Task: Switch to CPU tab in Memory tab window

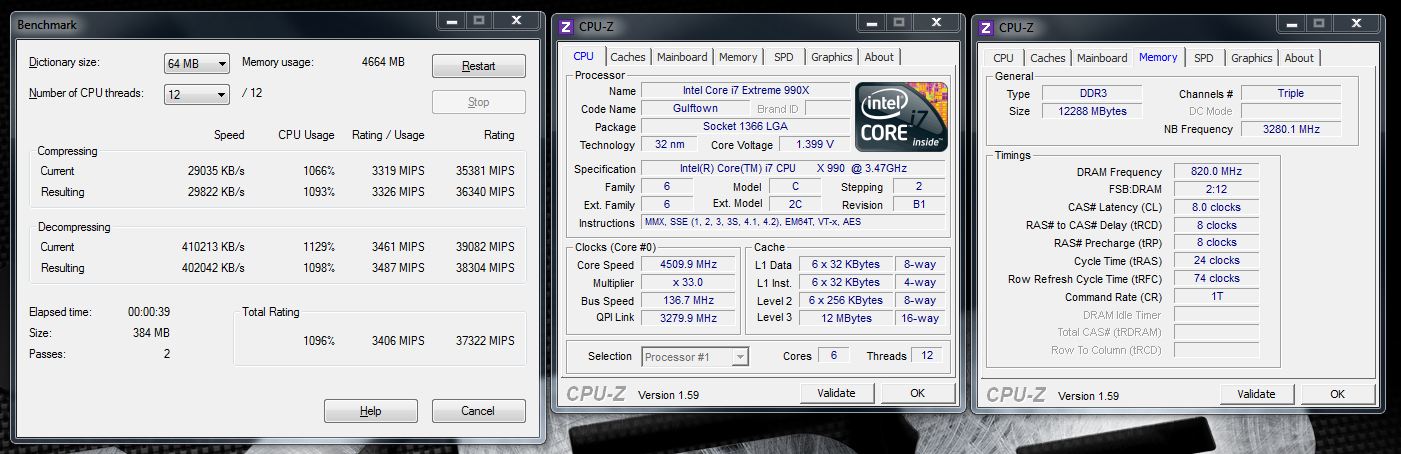Action: click(x=1004, y=58)
